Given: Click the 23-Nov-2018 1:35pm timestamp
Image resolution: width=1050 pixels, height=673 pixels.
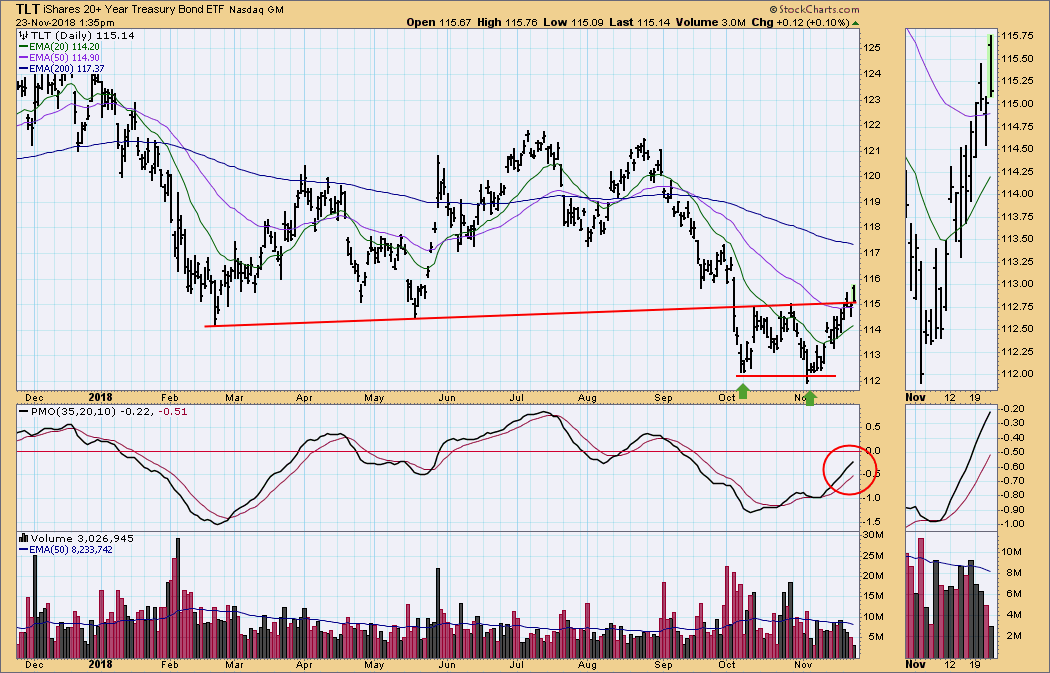Looking at the screenshot, I should point(65,23).
